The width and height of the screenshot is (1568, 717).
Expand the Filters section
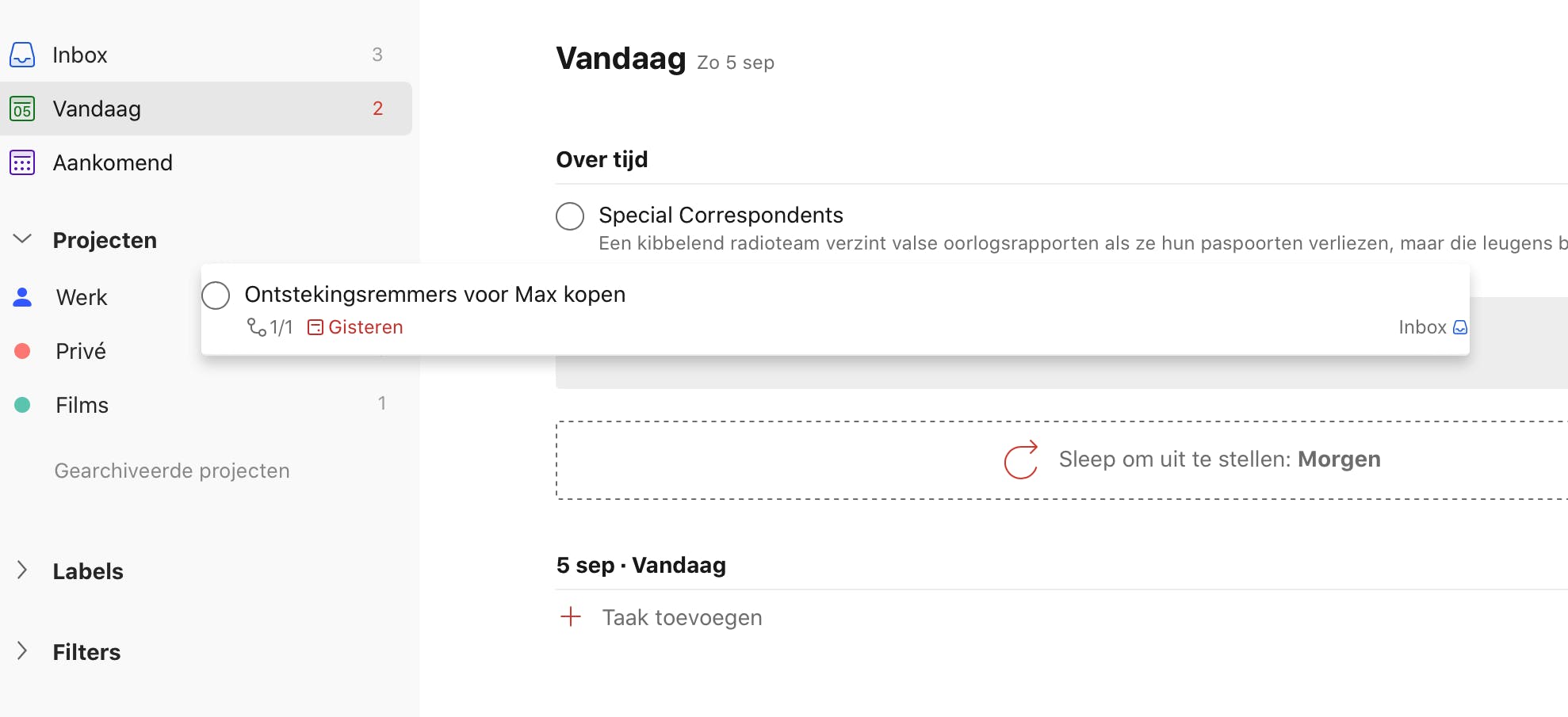pyautogui.click(x=23, y=651)
